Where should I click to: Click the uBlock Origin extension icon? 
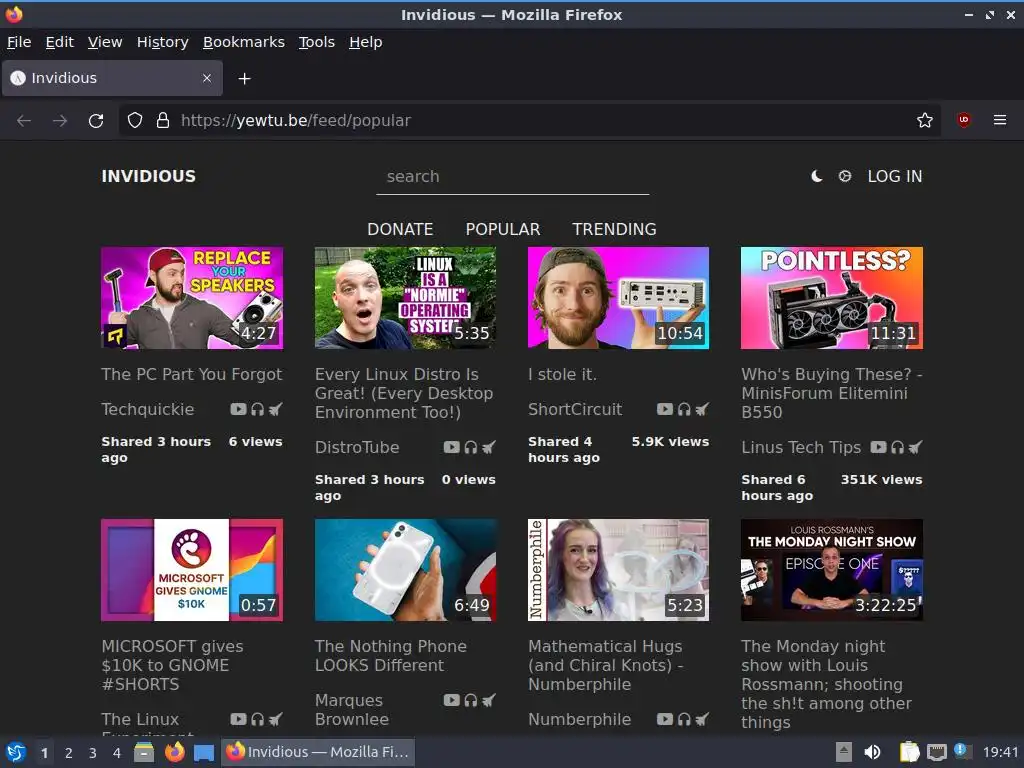963,120
